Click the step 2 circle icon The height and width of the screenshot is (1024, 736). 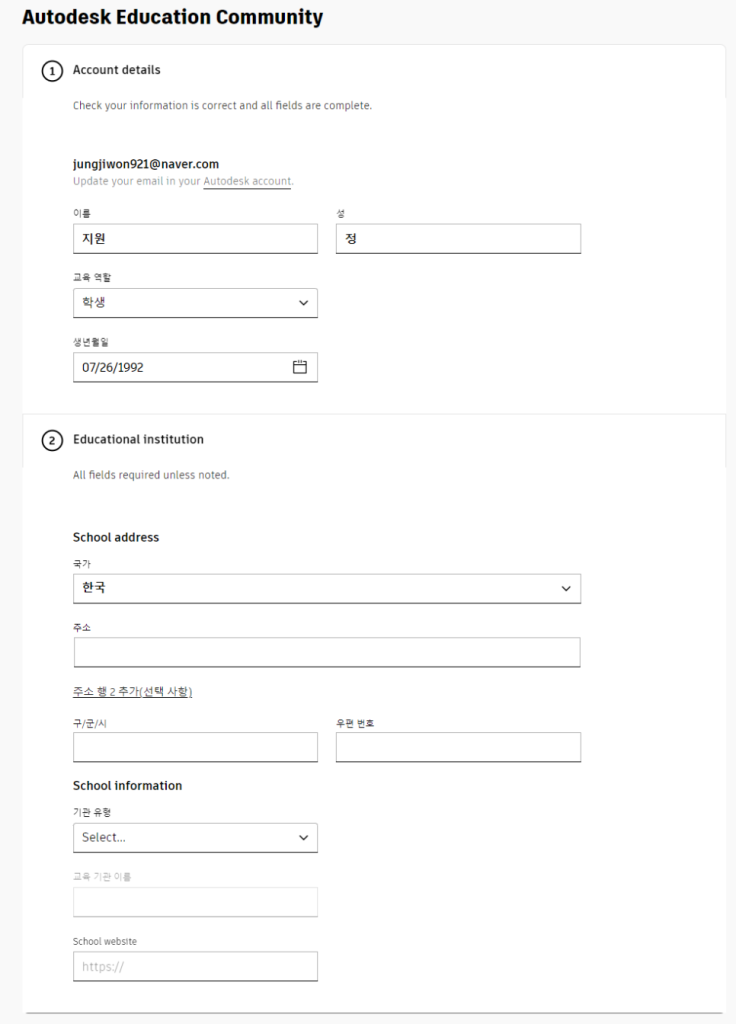pos(52,440)
